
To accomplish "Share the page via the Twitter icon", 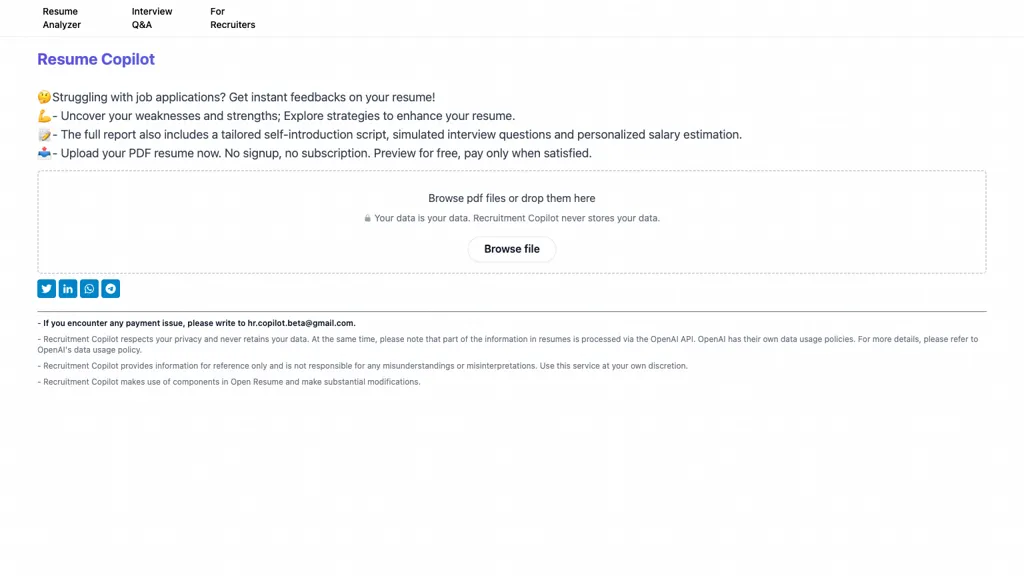I will click(46, 289).
